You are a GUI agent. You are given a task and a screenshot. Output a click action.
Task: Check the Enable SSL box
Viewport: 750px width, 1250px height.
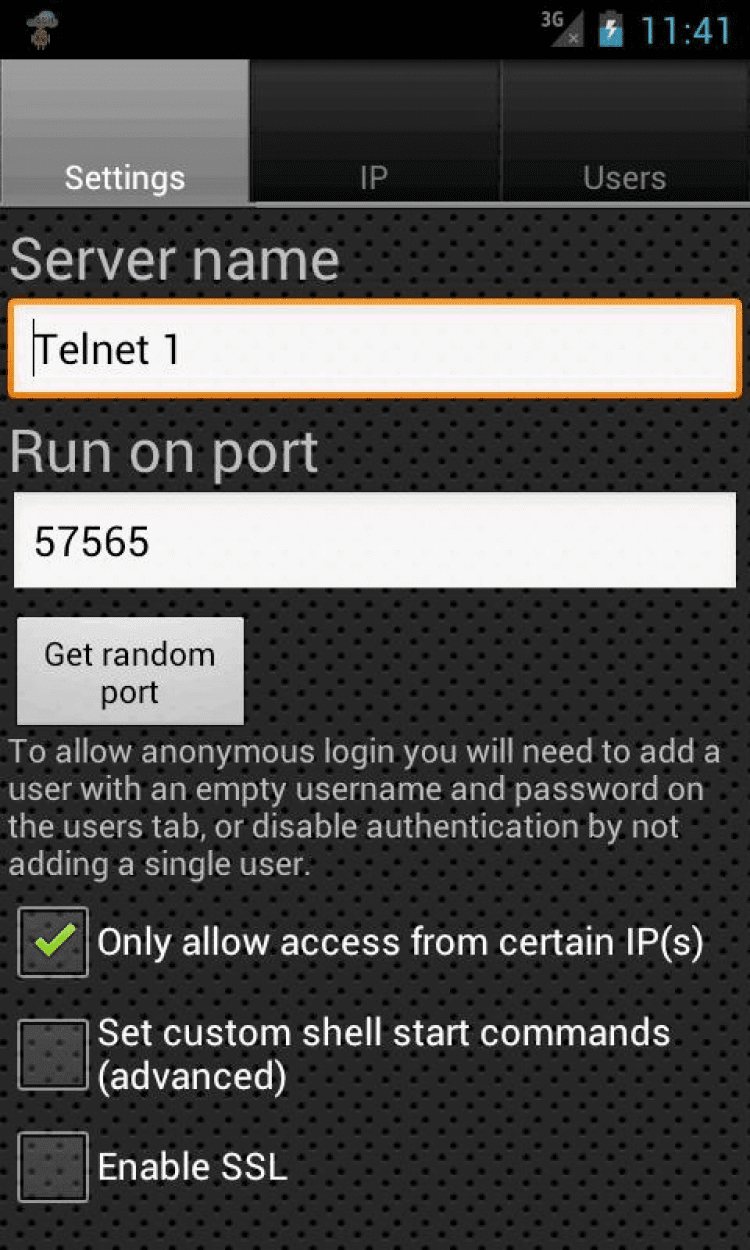coord(53,1167)
